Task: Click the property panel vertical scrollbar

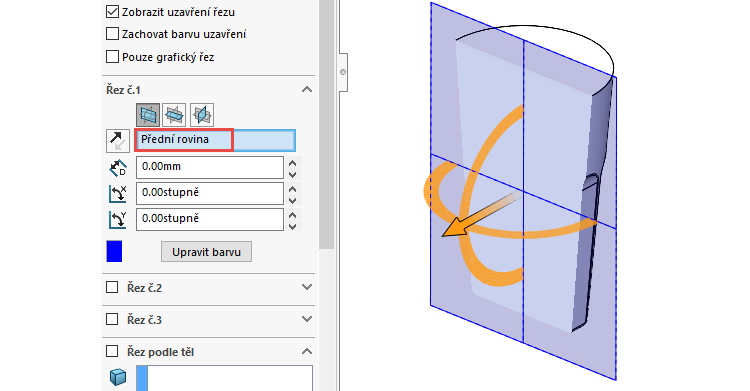Action: [x=327, y=124]
